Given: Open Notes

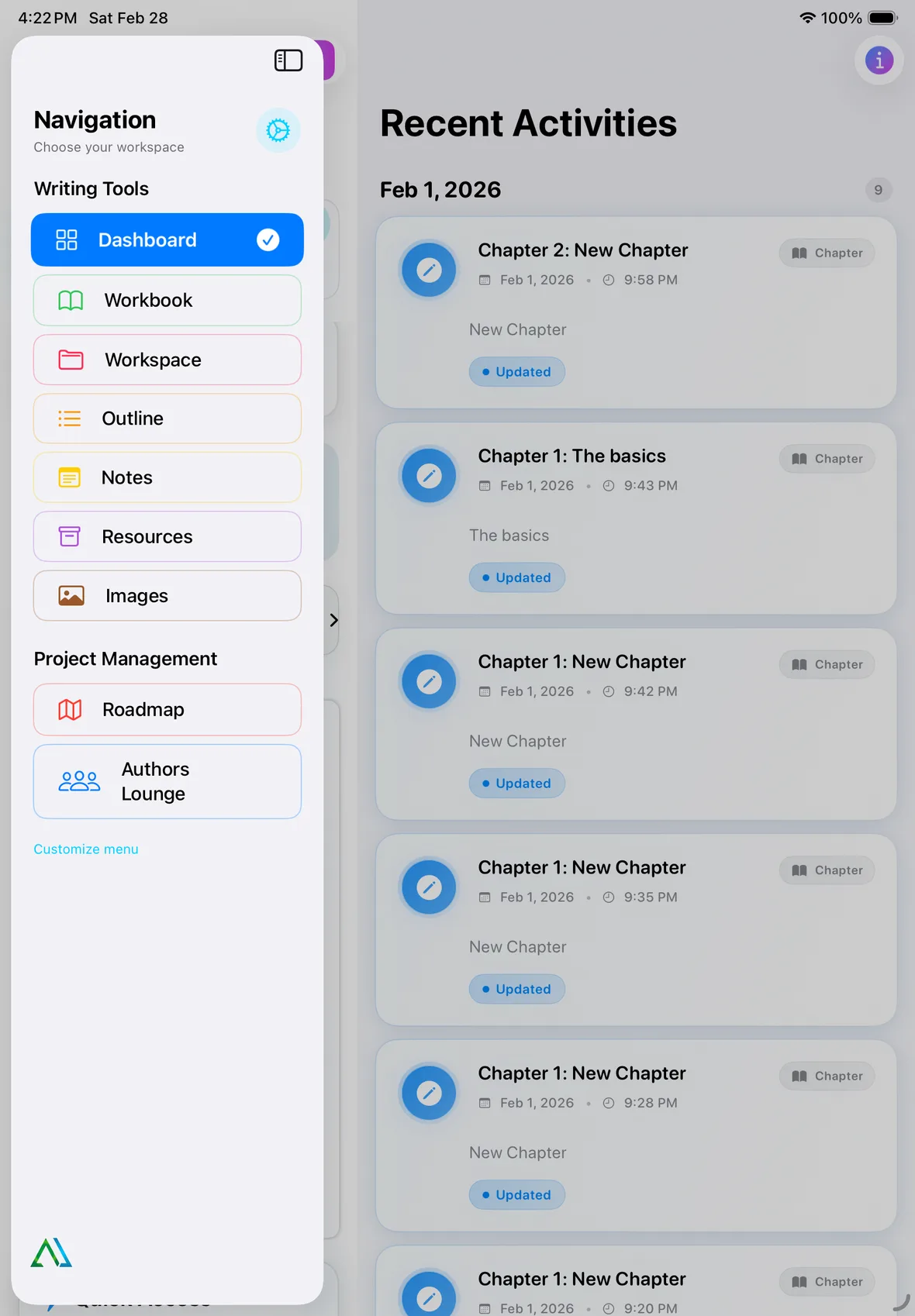Looking at the screenshot, I should pos(167,477).
